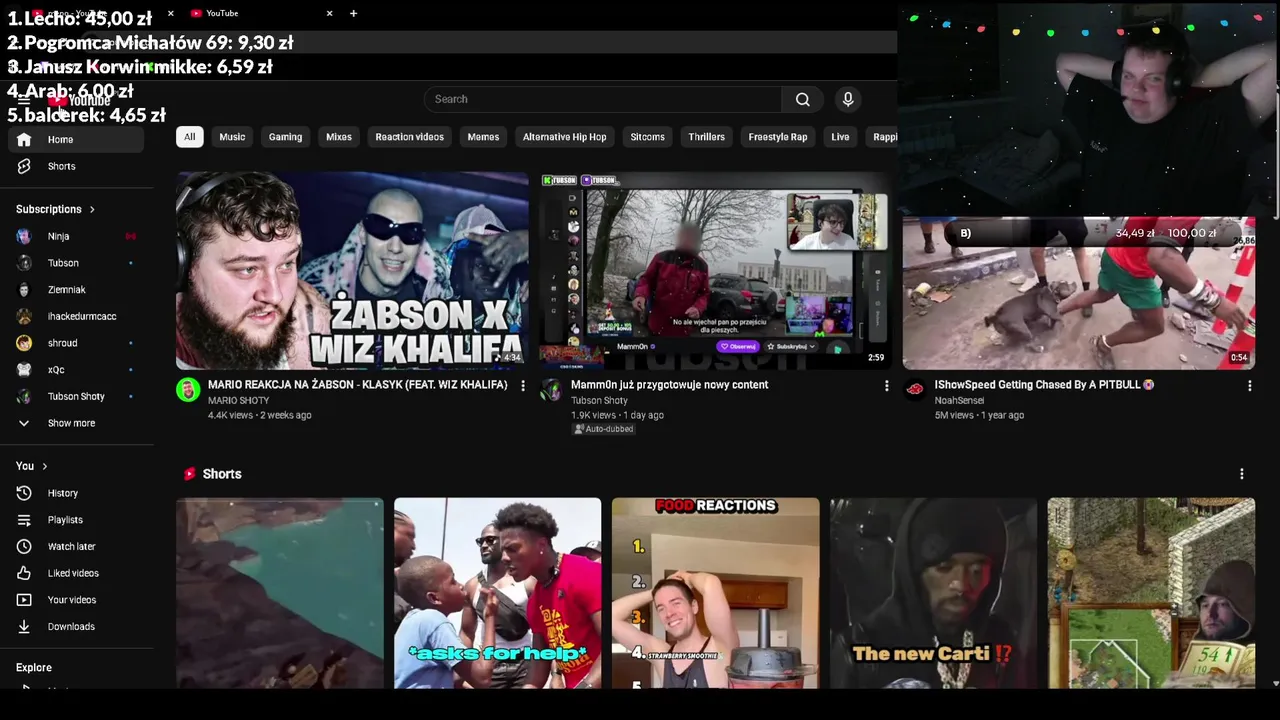Select the Reaction videos chip
Viewport: 1280px width, 720px height.
click(x=409, y=137)
